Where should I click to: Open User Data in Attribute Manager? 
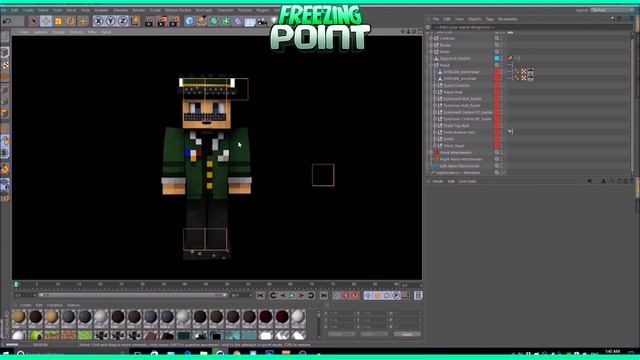(467, 181)
